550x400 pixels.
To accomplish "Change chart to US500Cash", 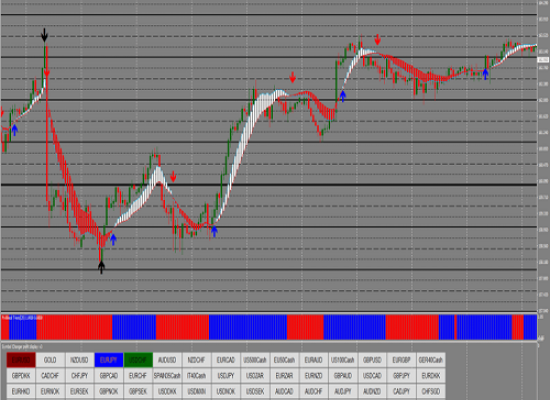I will [255, 360].
